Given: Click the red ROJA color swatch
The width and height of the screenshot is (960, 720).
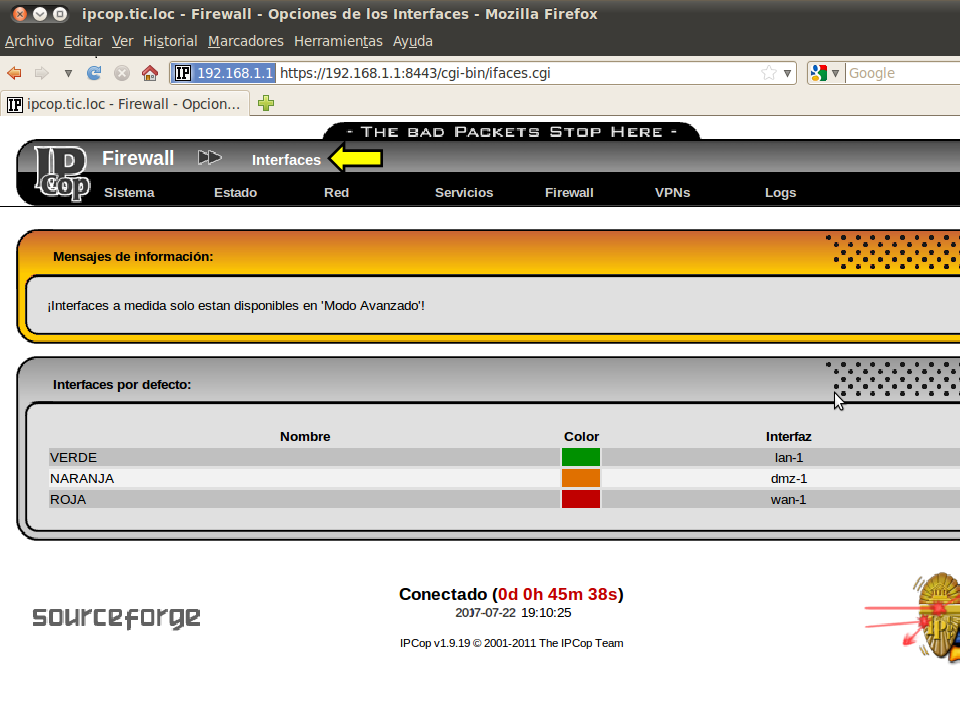Looking at the screenshot, I should 581,499.
